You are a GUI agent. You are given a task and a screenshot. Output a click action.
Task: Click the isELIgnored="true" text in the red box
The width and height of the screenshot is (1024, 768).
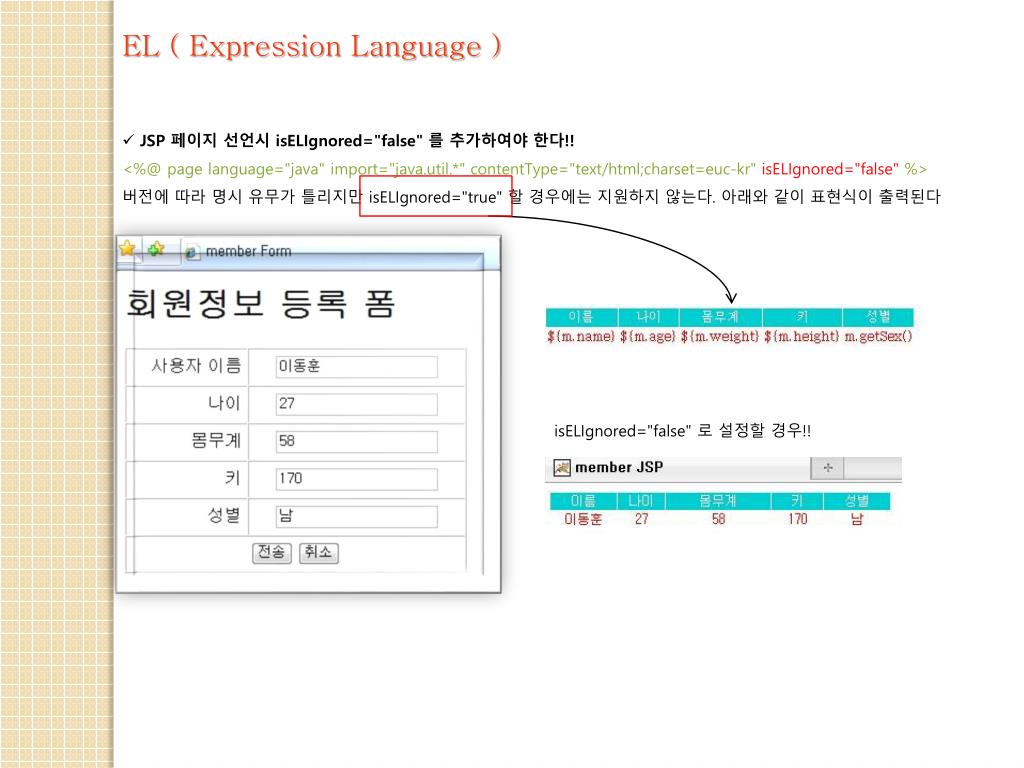435,197
